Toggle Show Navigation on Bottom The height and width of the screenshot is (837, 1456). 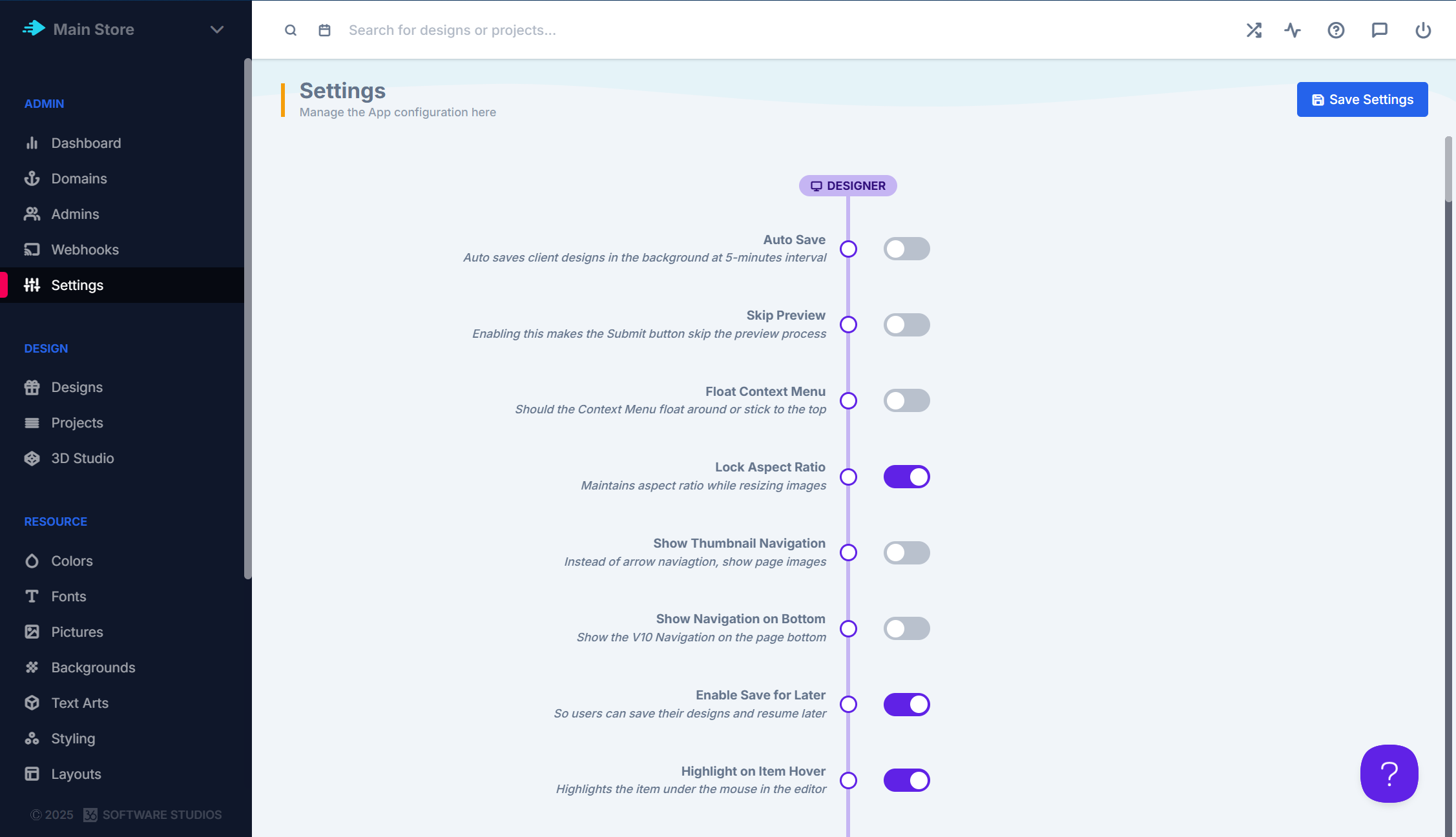pyautogui.click(x=906, y=628)
